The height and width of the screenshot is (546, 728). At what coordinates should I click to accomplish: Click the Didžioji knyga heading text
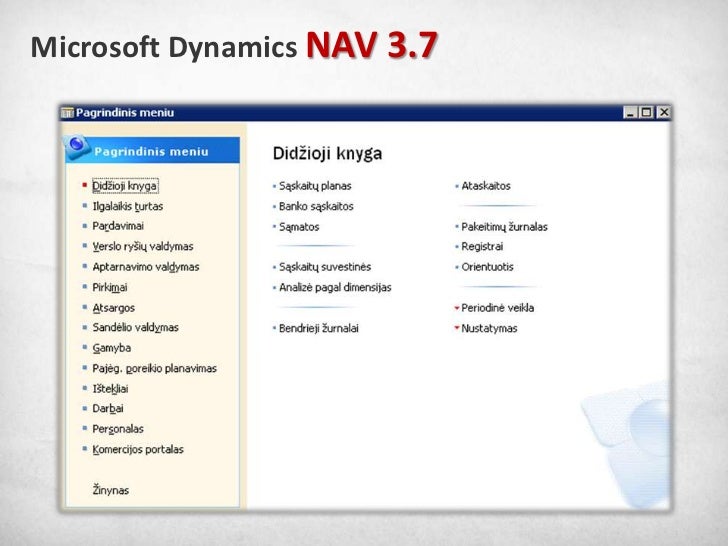pos(327,154)
